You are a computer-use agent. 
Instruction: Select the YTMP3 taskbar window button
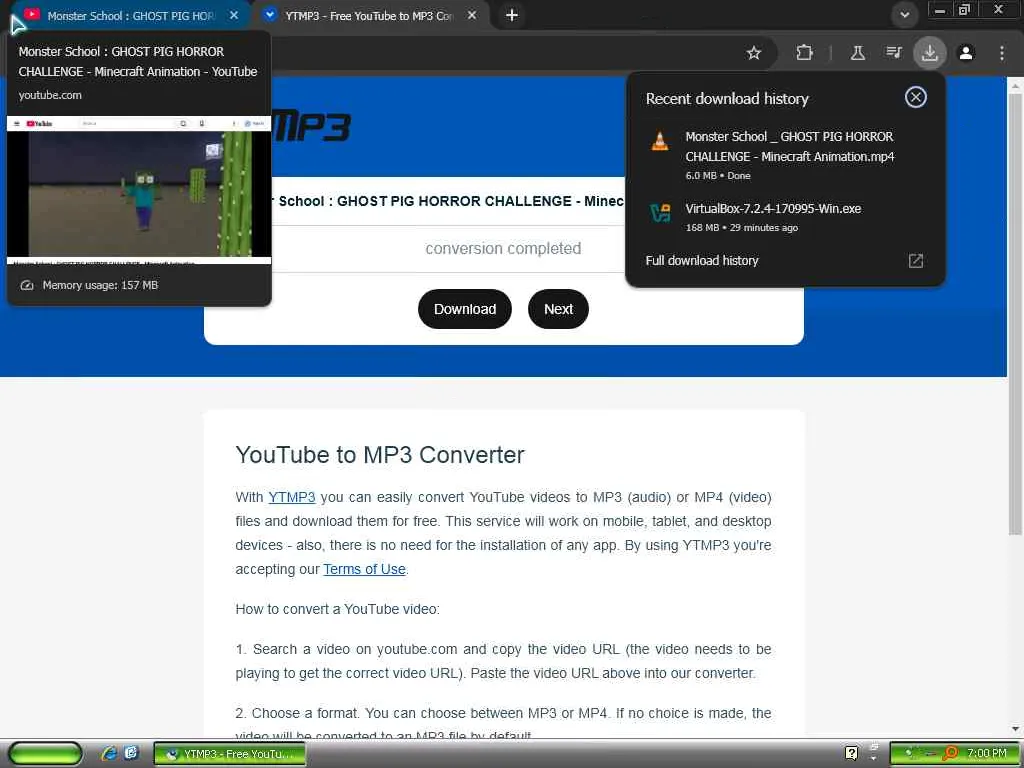click(x=229, y=754)
